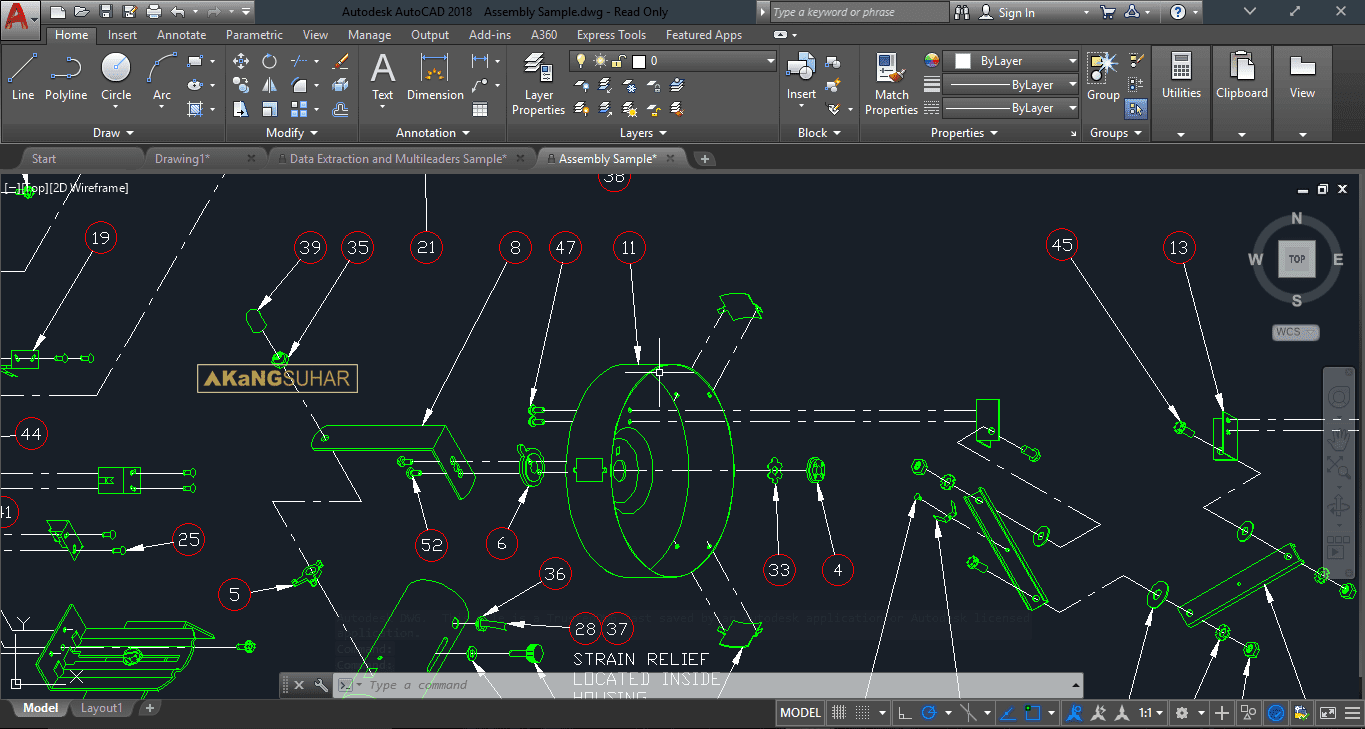This screenshot has width=1365, height=729.
Task: Click the Match Properties tool
Action: pyautogui.click(x=891, y=84)
